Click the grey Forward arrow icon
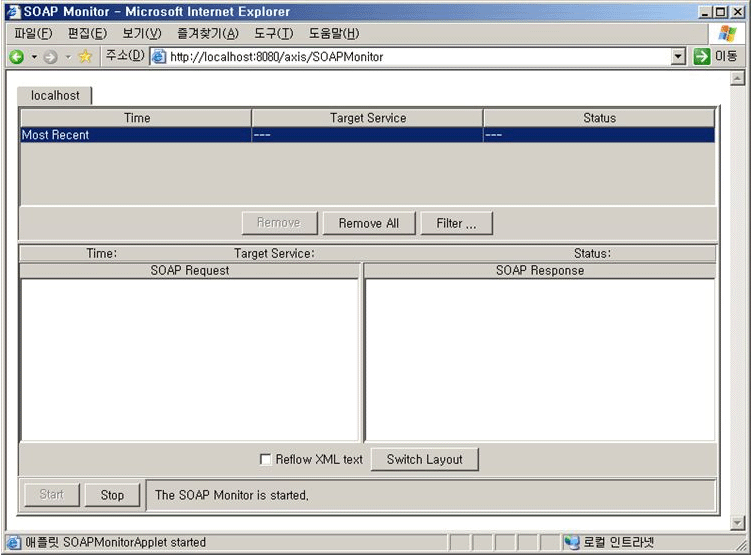The height and width of the screenshot is (556, 751). tap(50, 57)
